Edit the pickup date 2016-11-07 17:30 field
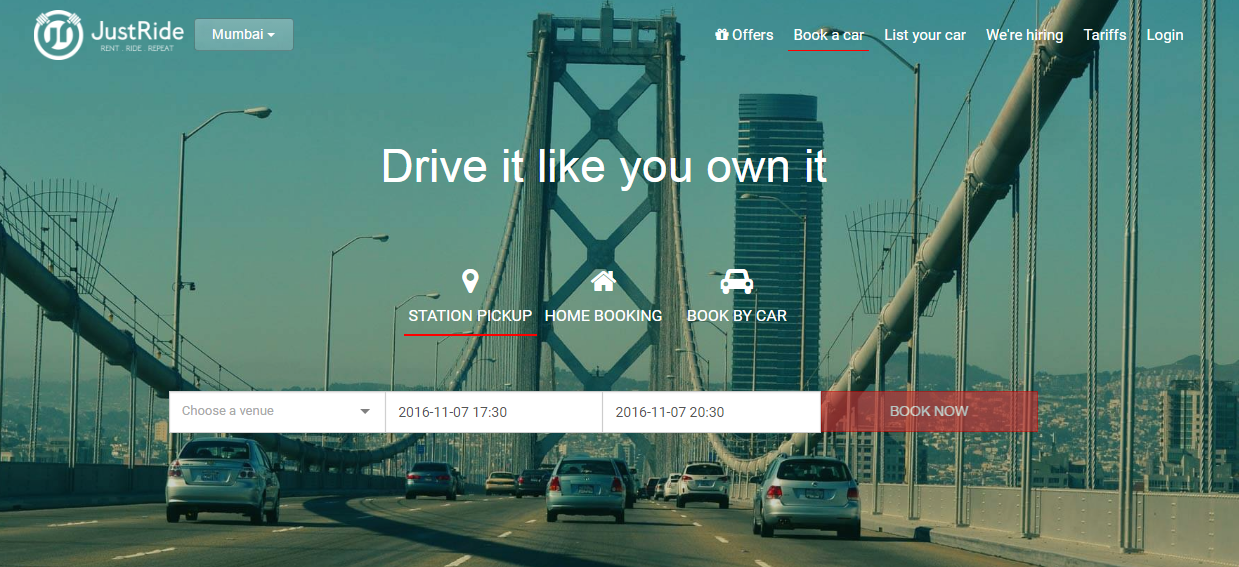Image resolution: width=1239 pixels, height=567 pixels. [x=494, y=411]
